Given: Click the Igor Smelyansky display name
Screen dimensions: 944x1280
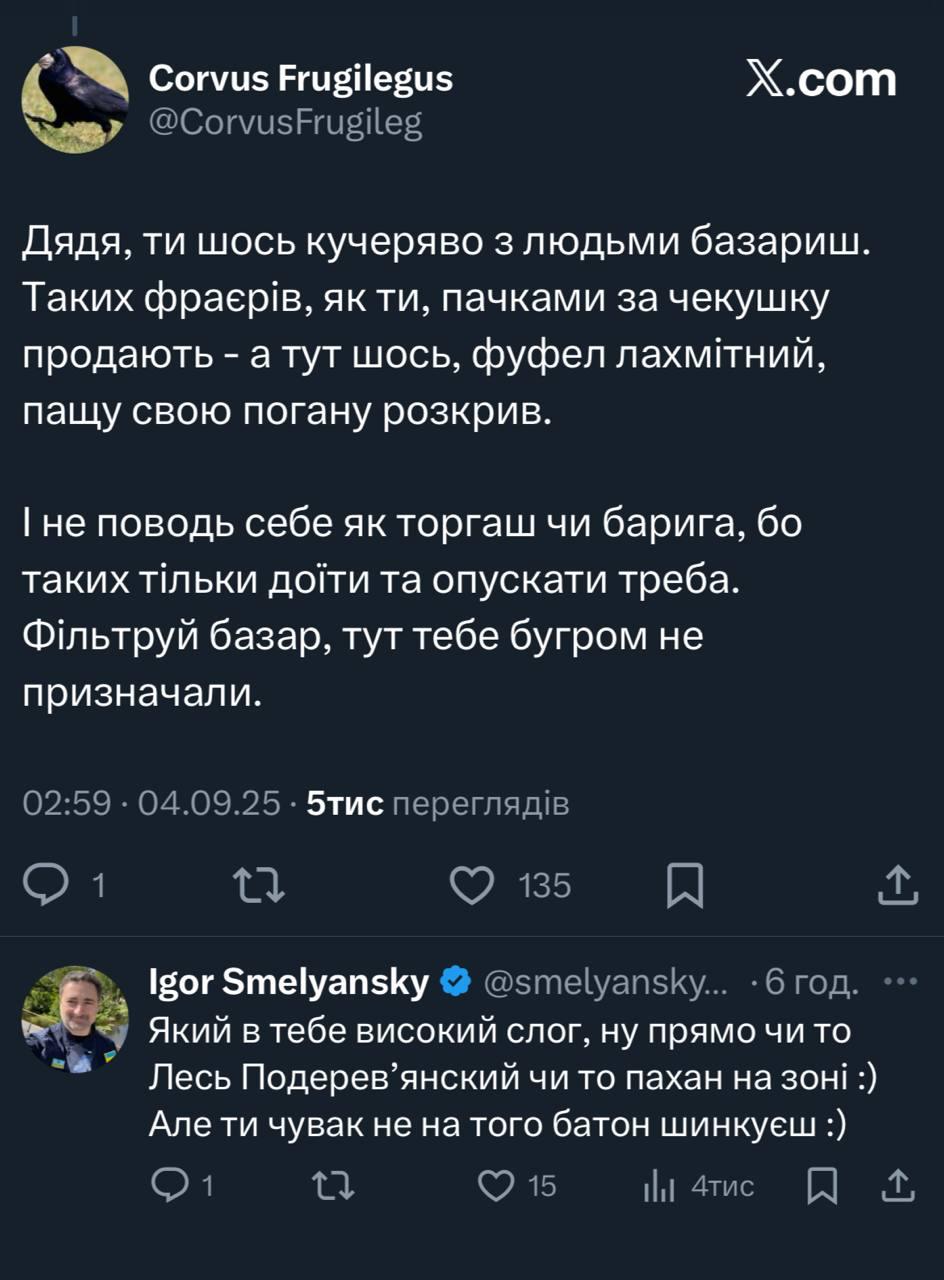Looking at the screenshot, I should tap(289, 983).
